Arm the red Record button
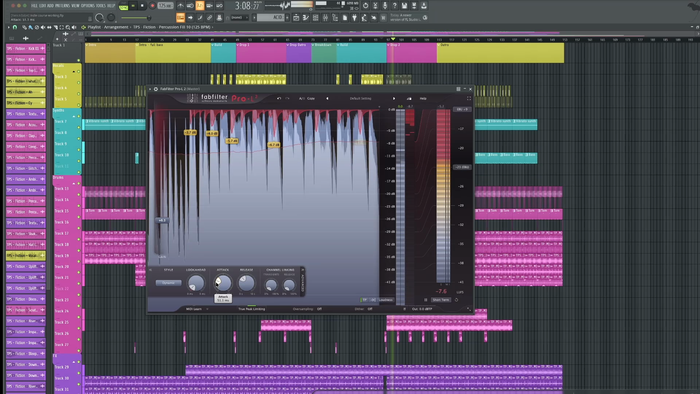 pos(152,6)
